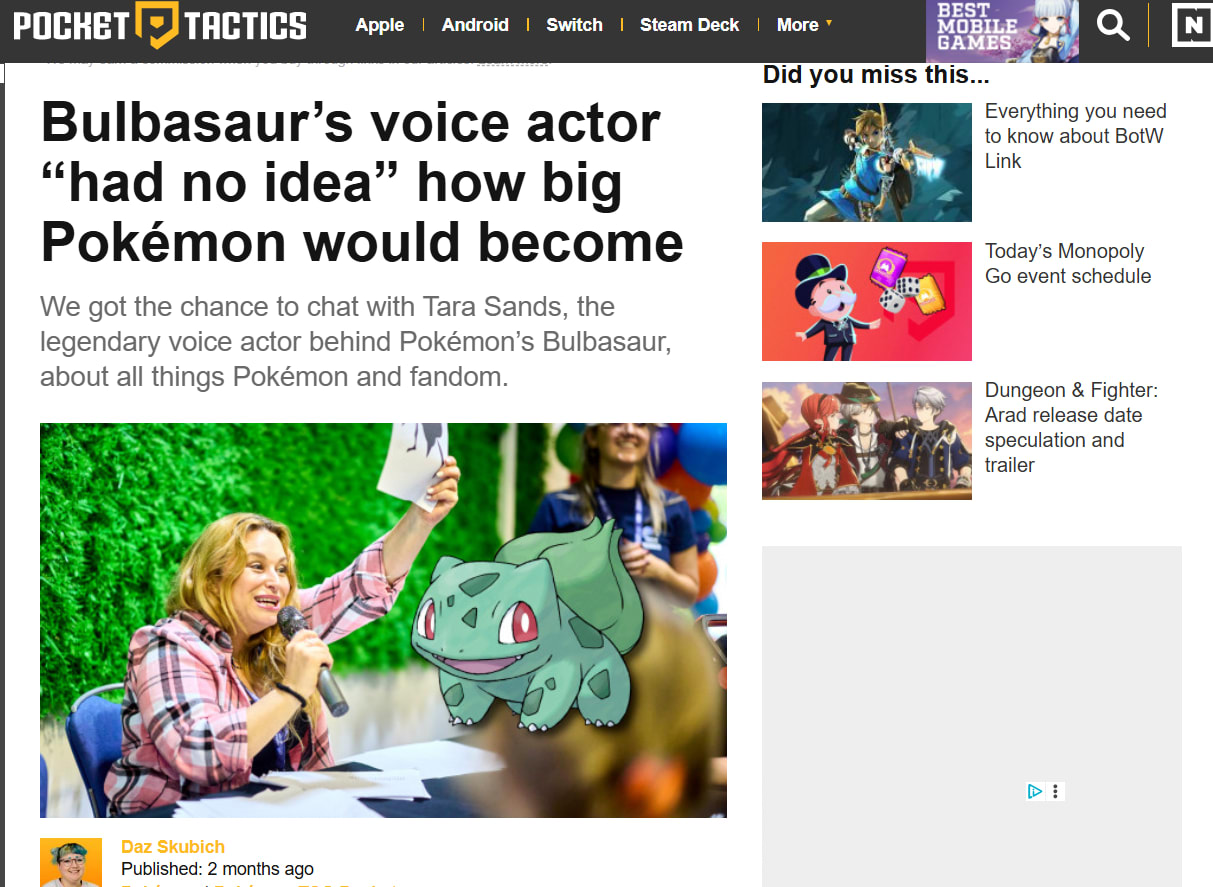Click the Dungeon & Fighter thumbnail
Screen dimensions: 1213x887
867,441
